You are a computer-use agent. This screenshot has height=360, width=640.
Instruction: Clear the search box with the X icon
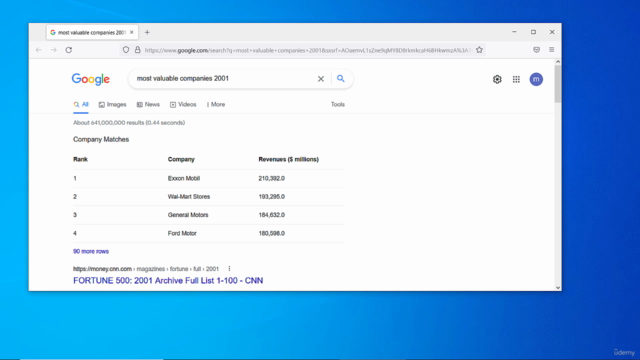pos(321,79)
